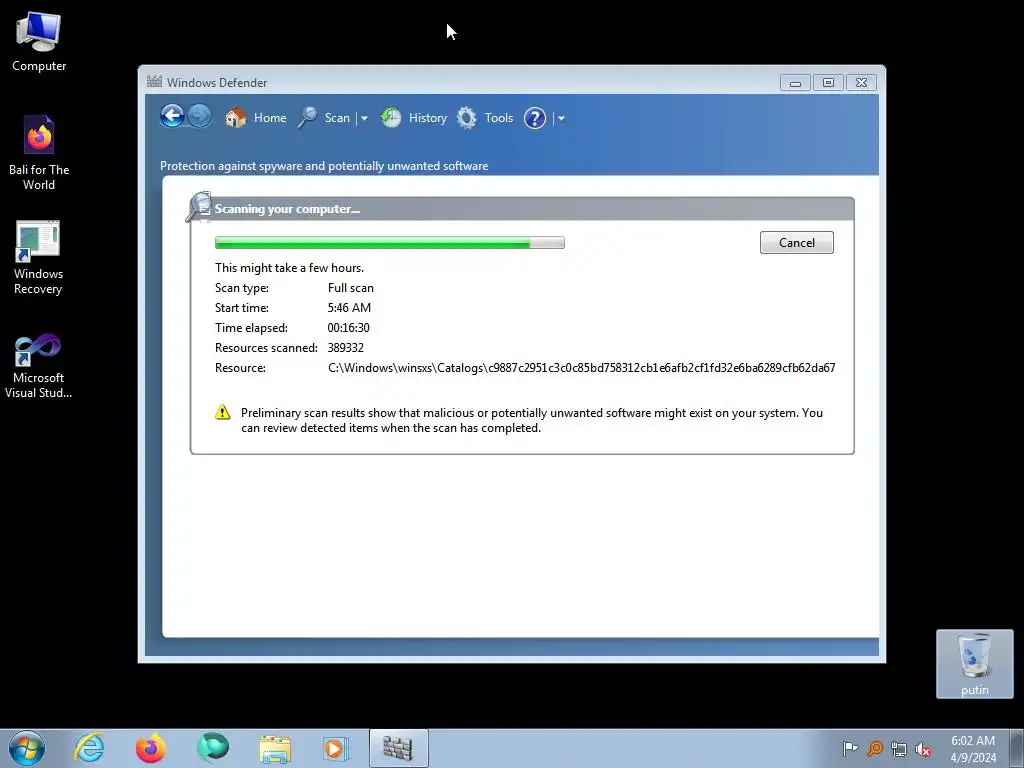The width and height of the screenshot is (1024, 768).
Task: Click the scanning magnifier header icon
Action: click(199, 207)
